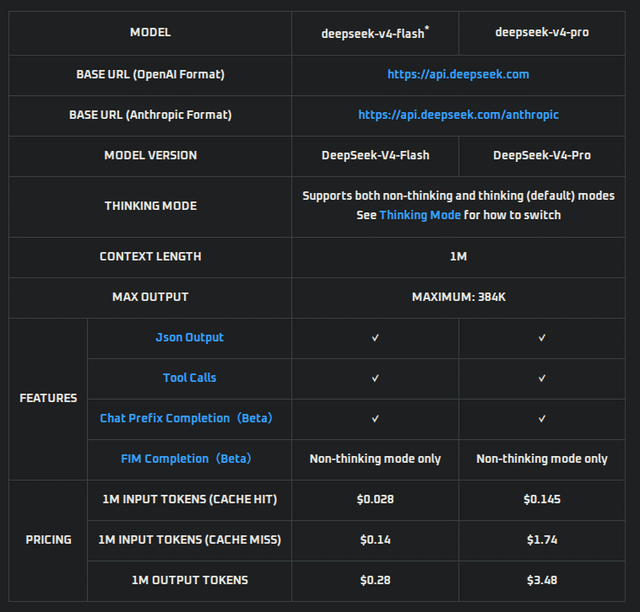The image size is (640, 612).
Task: Click the MODEL VERSION label
Action: pos(150,155)
